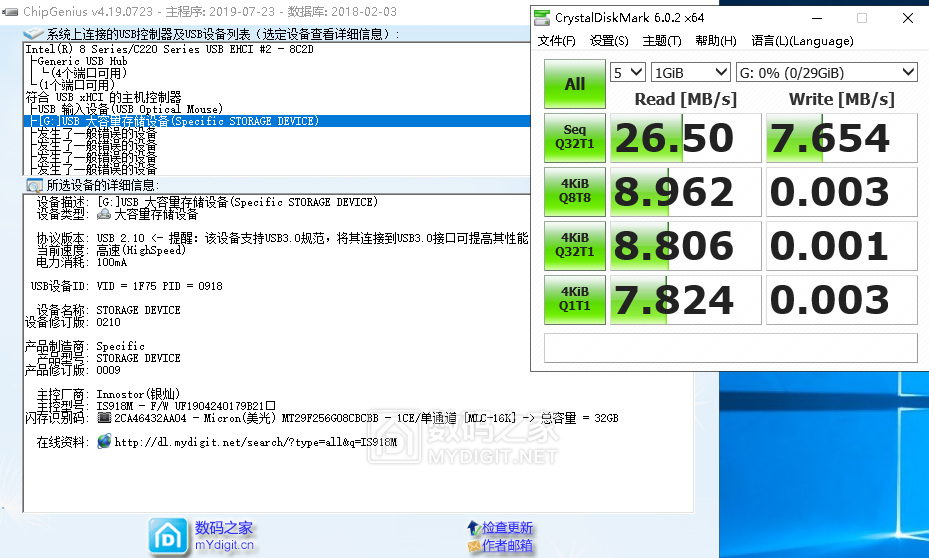This screenshot has width=929, height=558.
Task: Minimize the CrystalDiskMark window
Action: click(817, 18)
